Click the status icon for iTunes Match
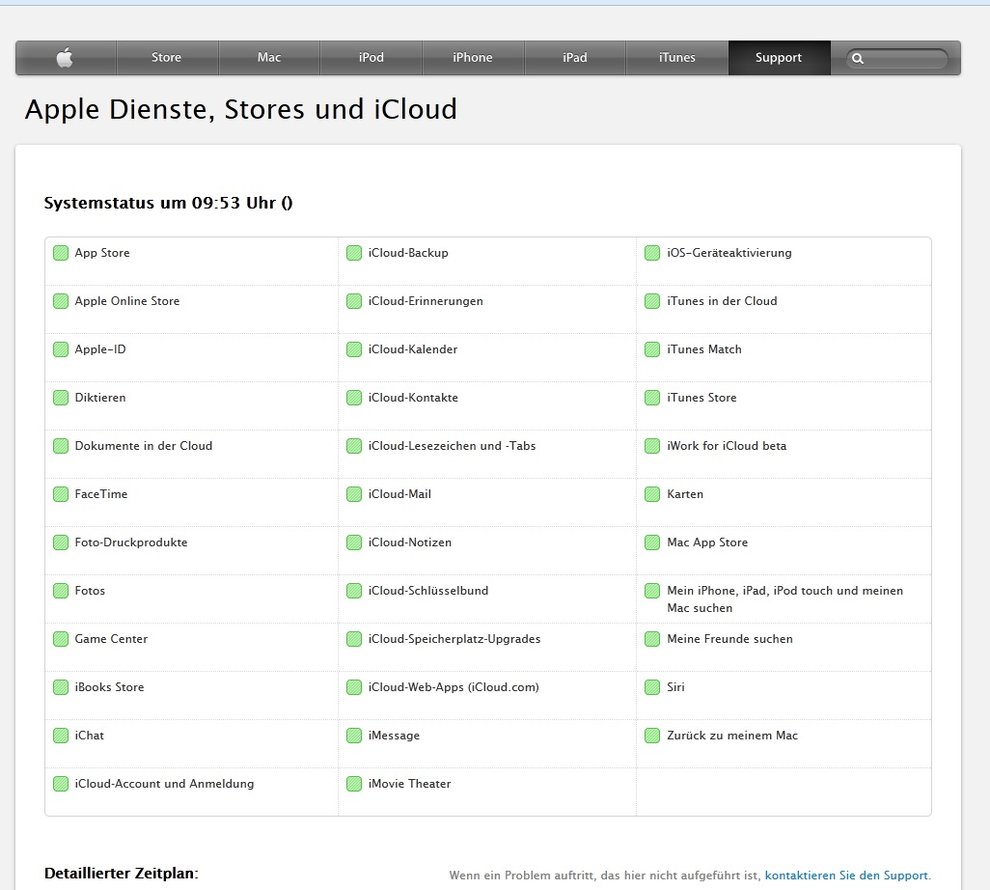Image resolution: width=990 pixels, height=890 pixels. (652, 350)
